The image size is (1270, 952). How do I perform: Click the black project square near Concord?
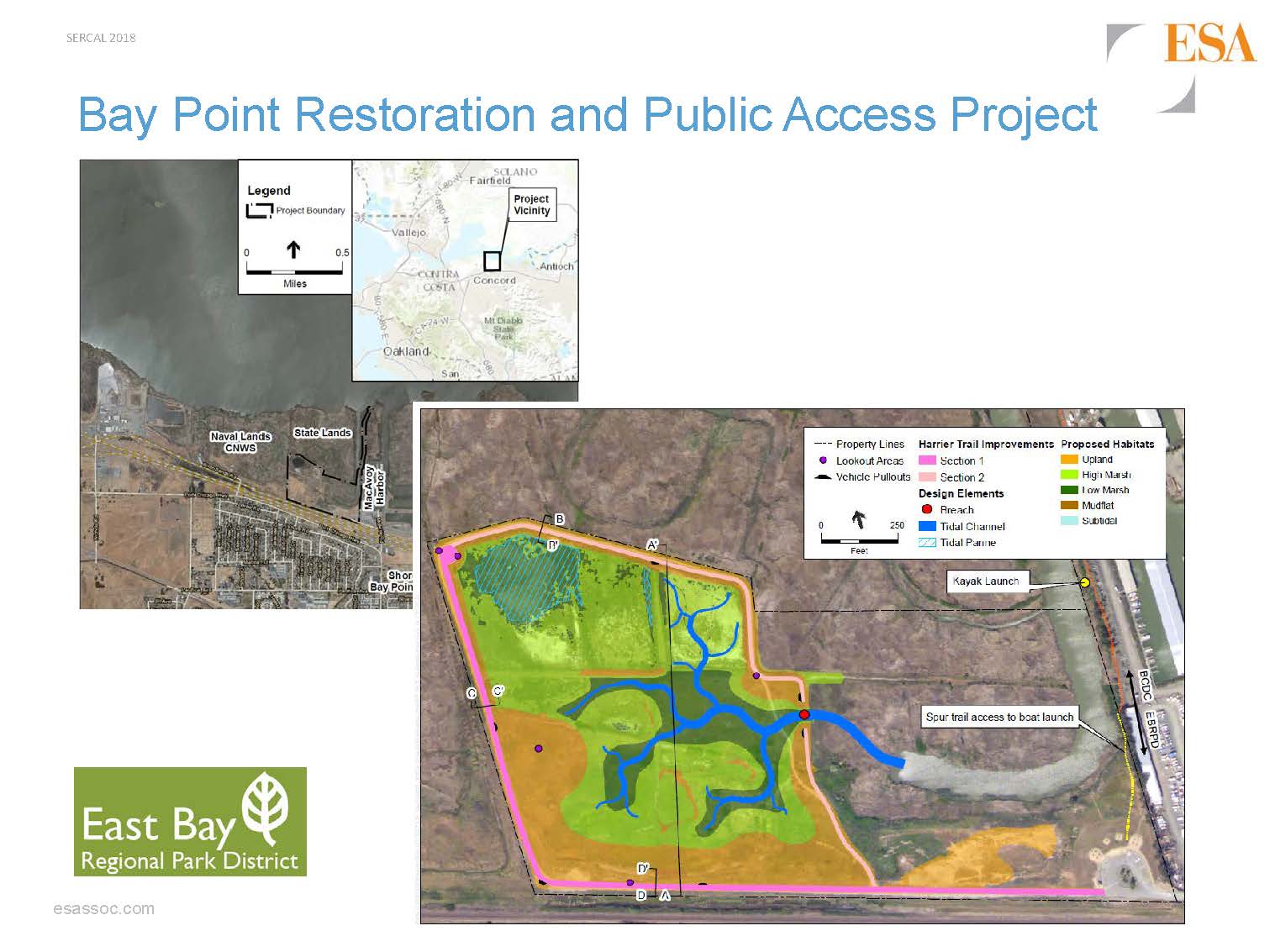[493, 260]
